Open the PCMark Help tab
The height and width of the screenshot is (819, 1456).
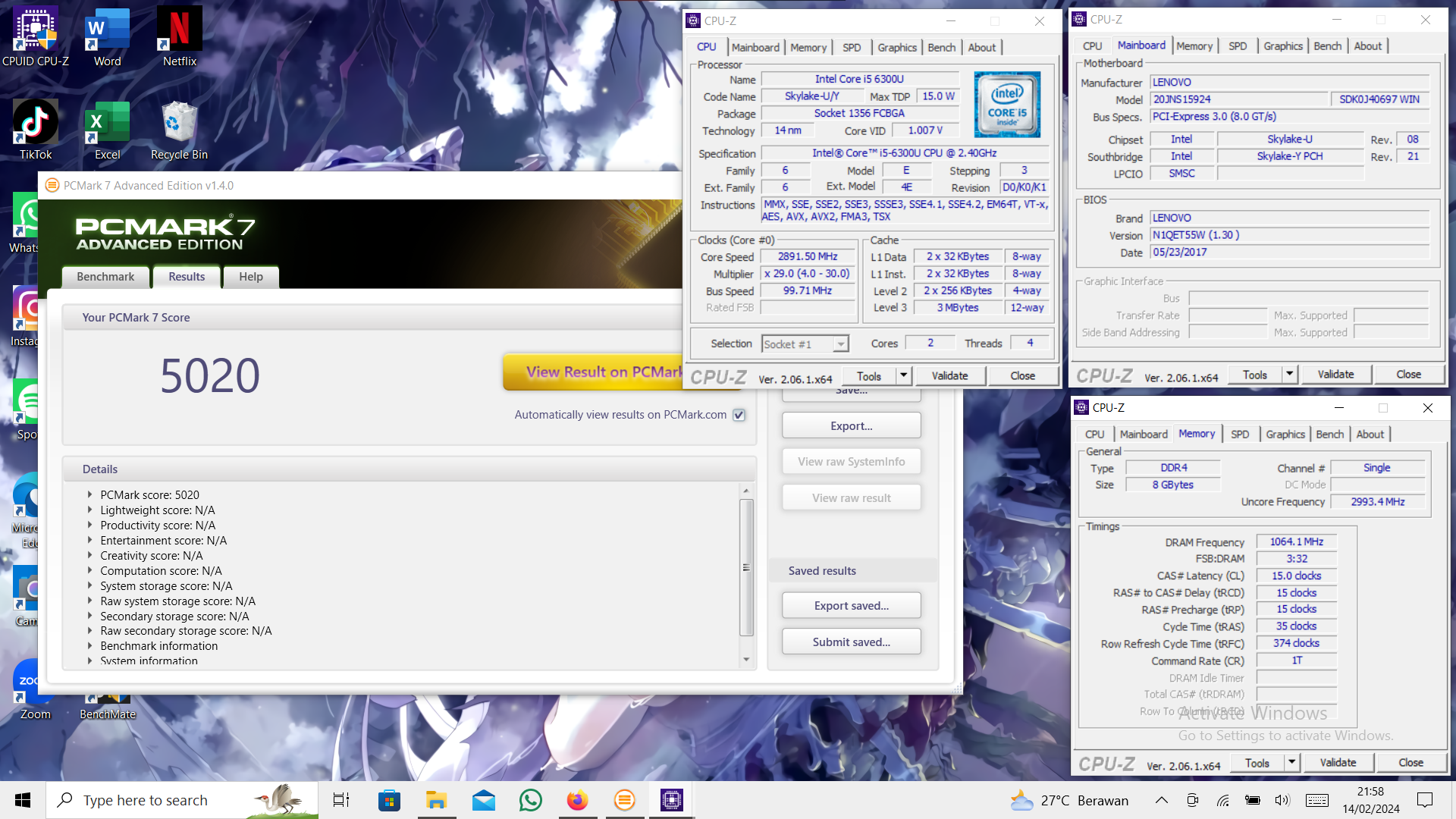[x=251, y=277]
